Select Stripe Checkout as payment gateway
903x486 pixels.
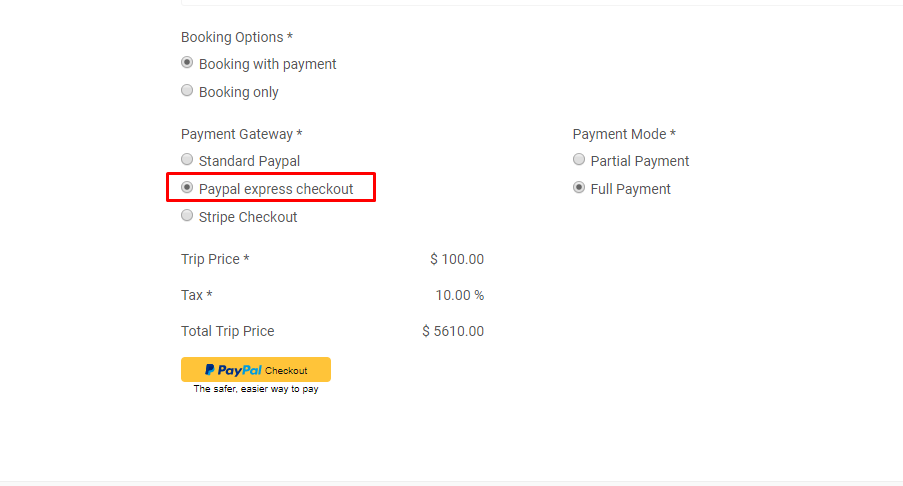tap(187, 215)
